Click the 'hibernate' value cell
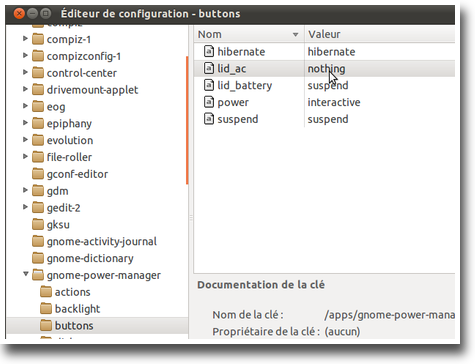The height and width of the screenshot is (364, 475). pos(331,52)
